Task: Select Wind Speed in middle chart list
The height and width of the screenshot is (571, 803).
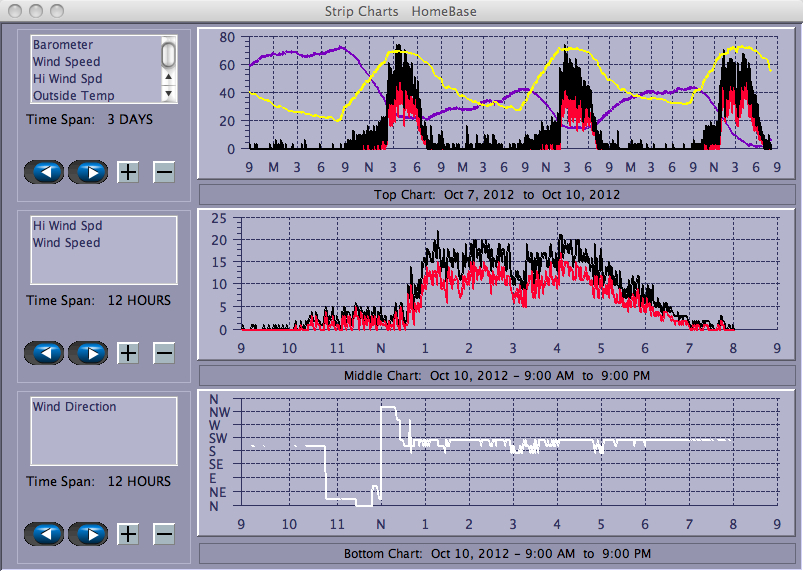Action: click(66, 243)
